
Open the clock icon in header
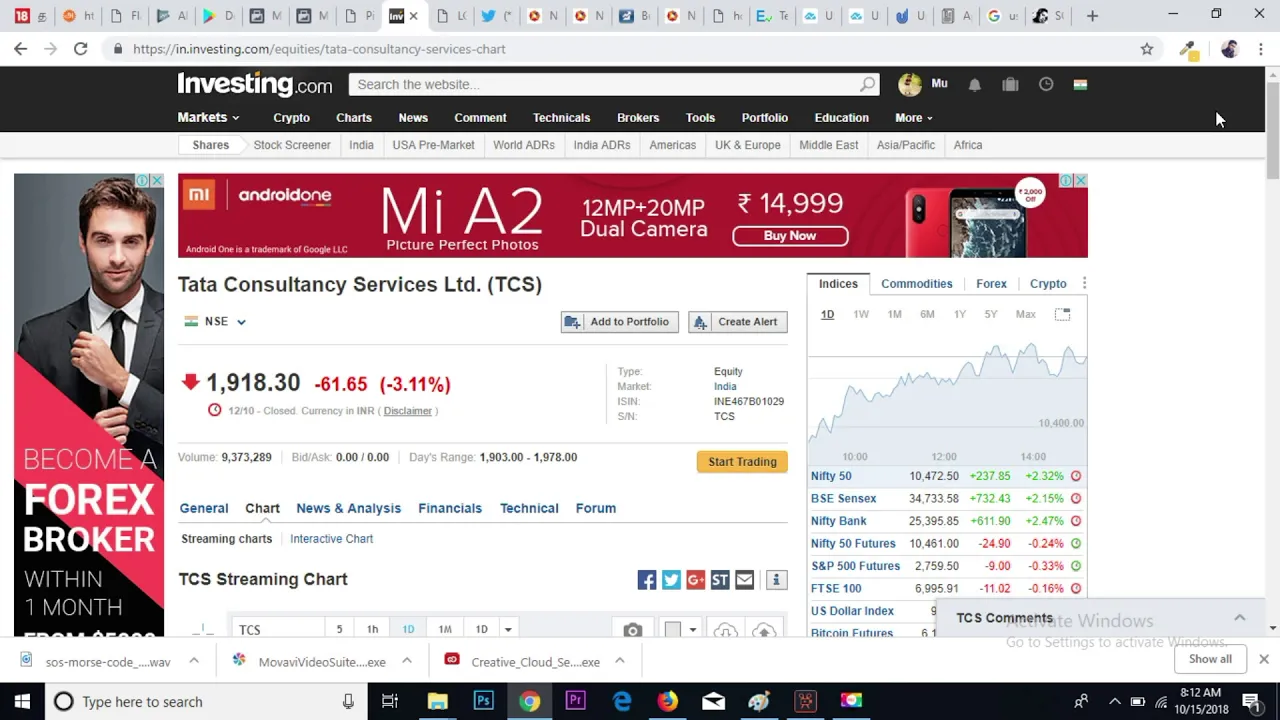pos(1046,85)
